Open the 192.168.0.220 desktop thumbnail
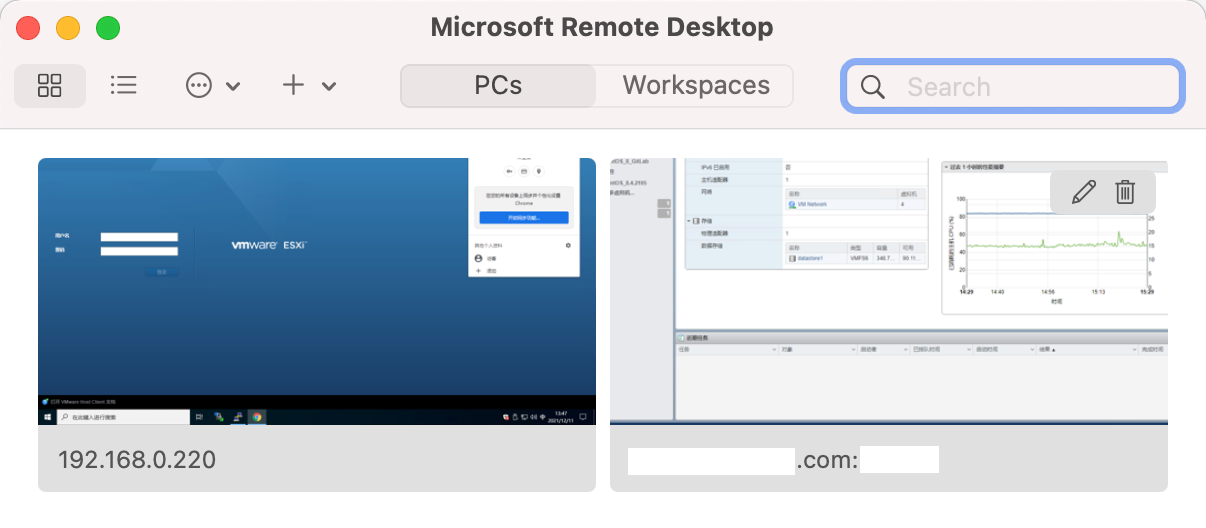Screen dimensions: 1206x528 [317, 291]
